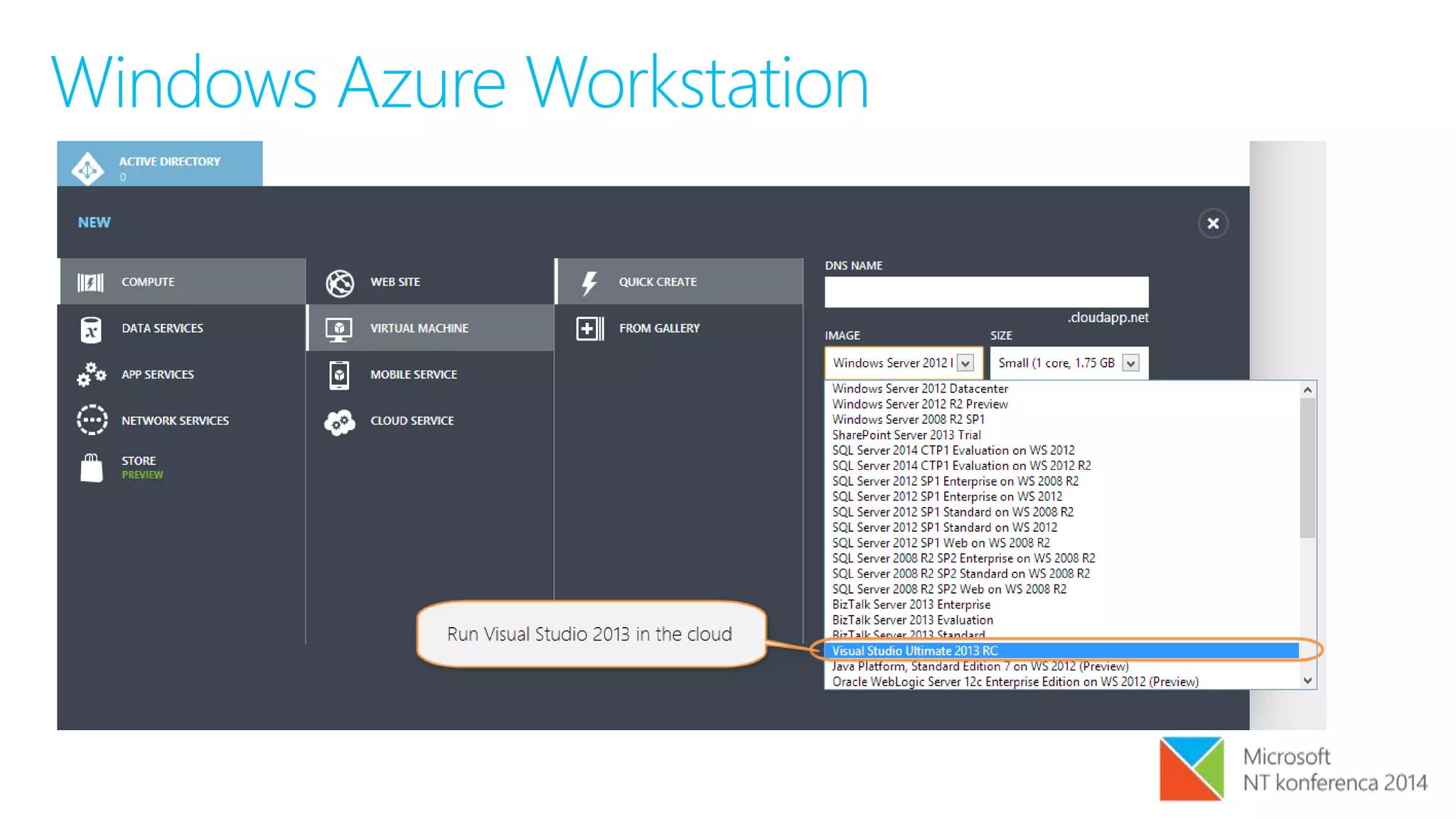This screenshot has width=1456, height=819.
Task: Open the Active Directory tab
Action: 159,164
